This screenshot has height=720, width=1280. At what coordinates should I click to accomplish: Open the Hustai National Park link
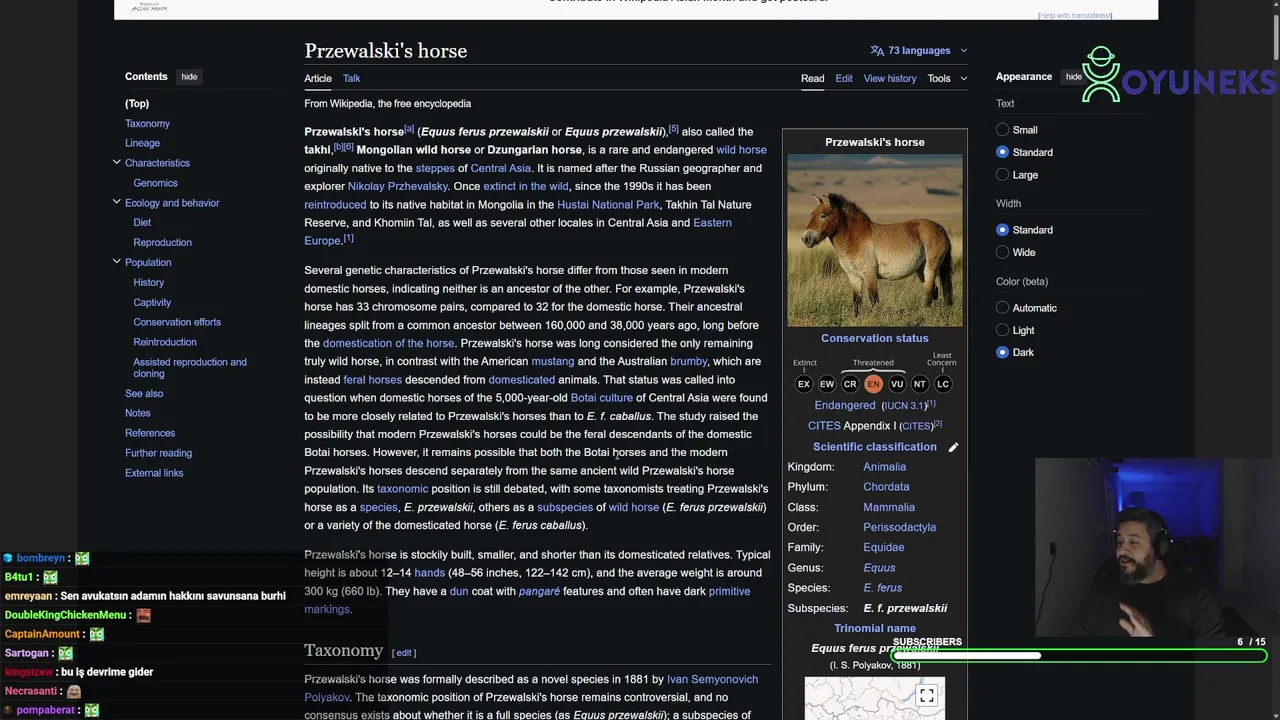tap(608, 204)
